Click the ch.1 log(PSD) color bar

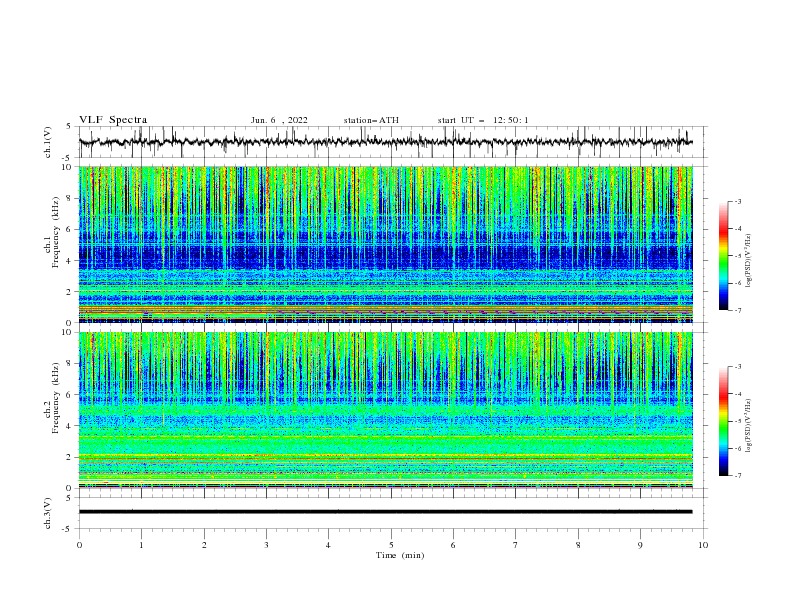(x=723, y=256)
